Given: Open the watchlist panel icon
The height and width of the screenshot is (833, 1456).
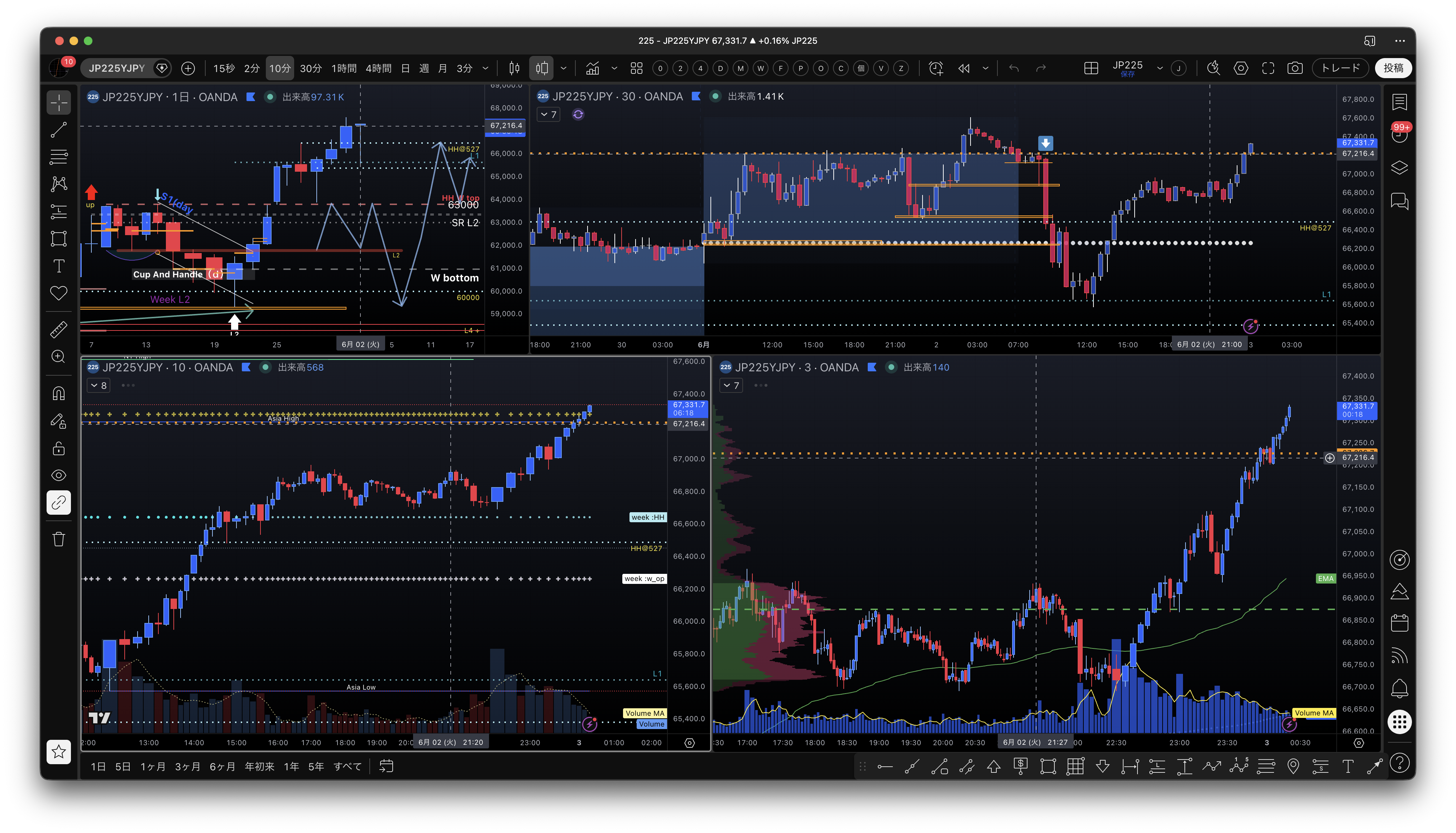Looking at the screenshot, I should pos(1399,103).
